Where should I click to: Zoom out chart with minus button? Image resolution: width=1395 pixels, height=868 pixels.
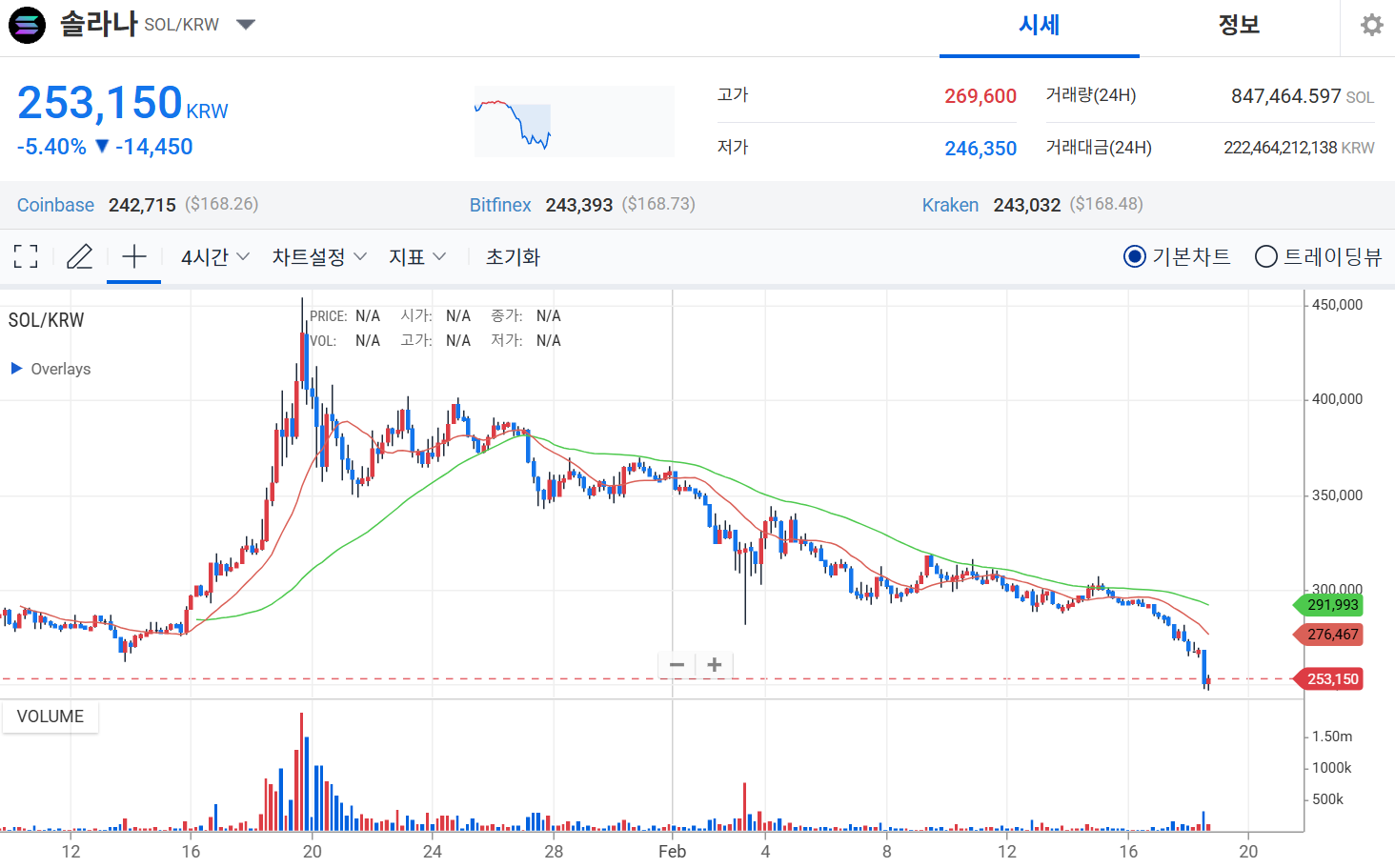pyautogui.click(x=677, y=665)
